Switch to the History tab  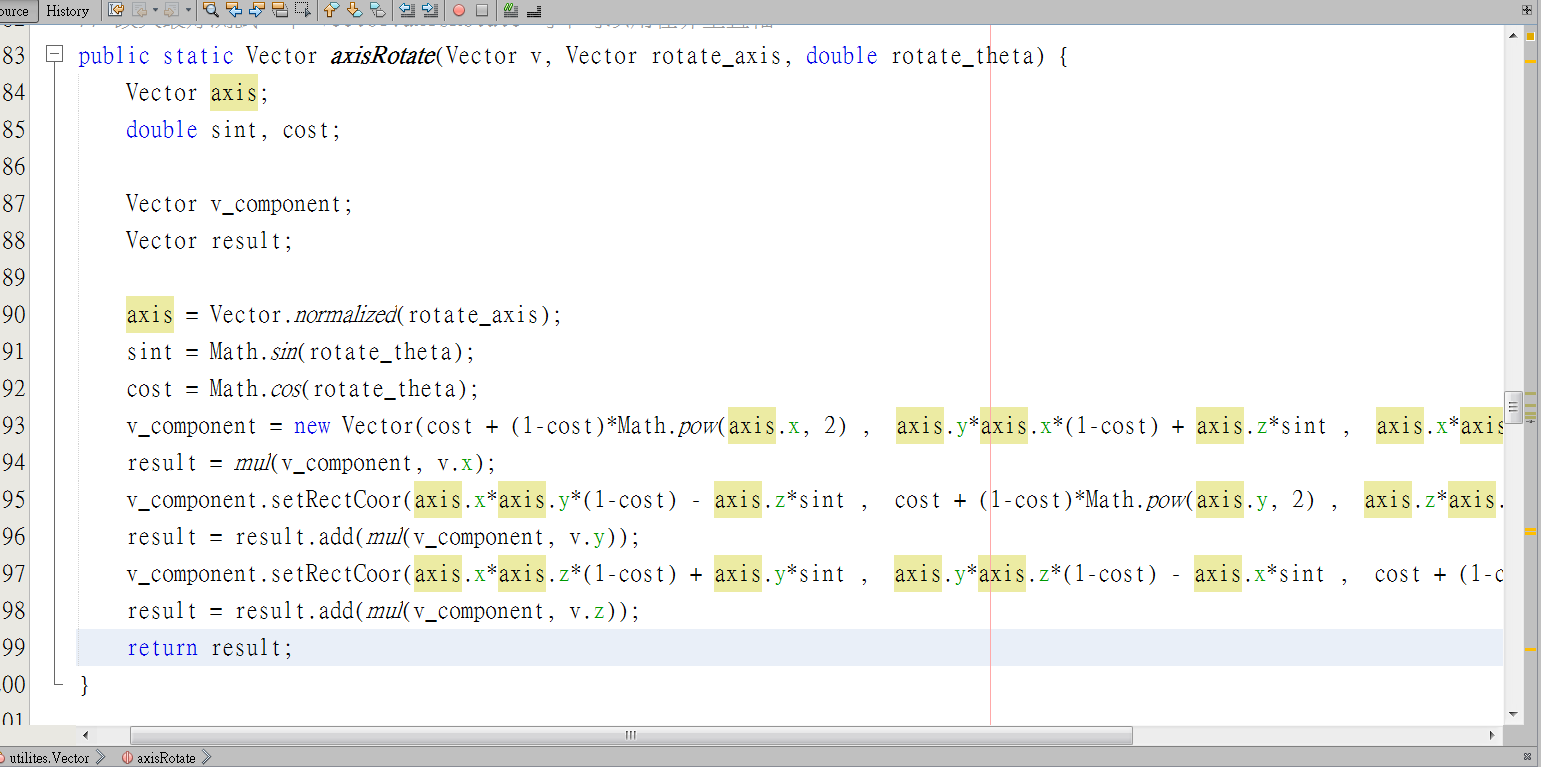(67, 11)
